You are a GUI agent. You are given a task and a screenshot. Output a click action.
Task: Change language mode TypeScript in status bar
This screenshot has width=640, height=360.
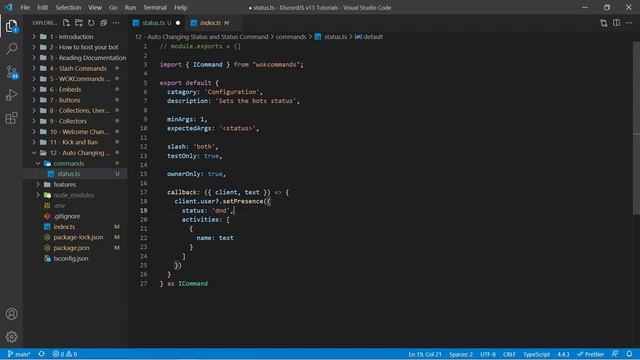click(x=537, y=354)
